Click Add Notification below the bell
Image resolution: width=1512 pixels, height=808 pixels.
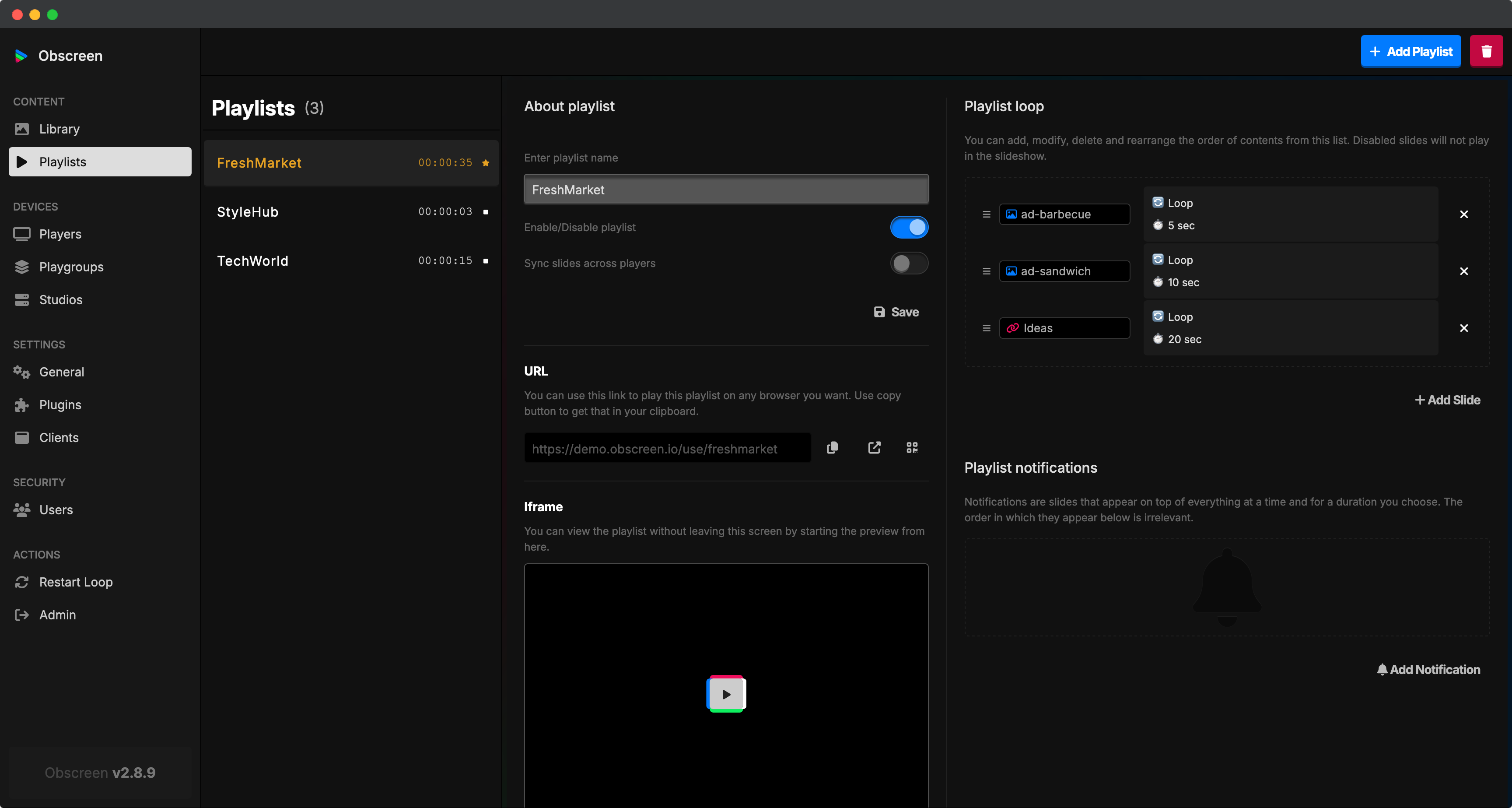coord(1428,669)
